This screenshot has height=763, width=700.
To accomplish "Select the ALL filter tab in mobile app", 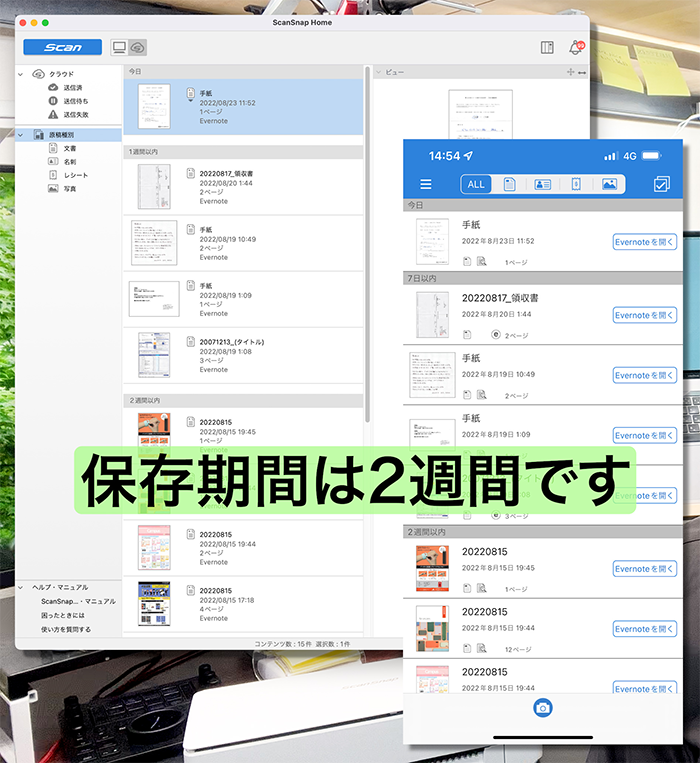I will (x=476, y=184).
